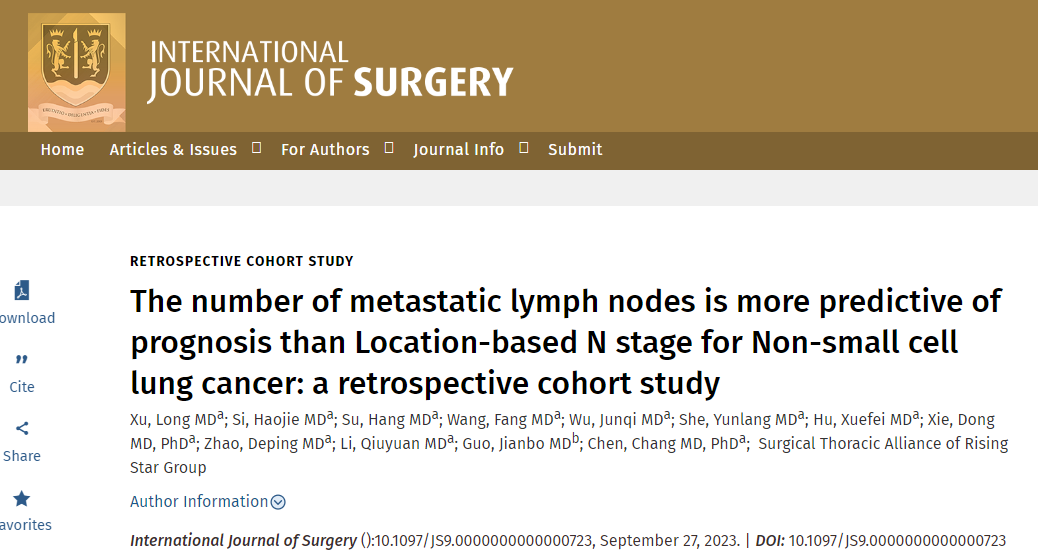Viewport: 1038px width, 553px height.
Task: Open the Journal Info dropdown arrow
Action: click(x=524, y=148)
